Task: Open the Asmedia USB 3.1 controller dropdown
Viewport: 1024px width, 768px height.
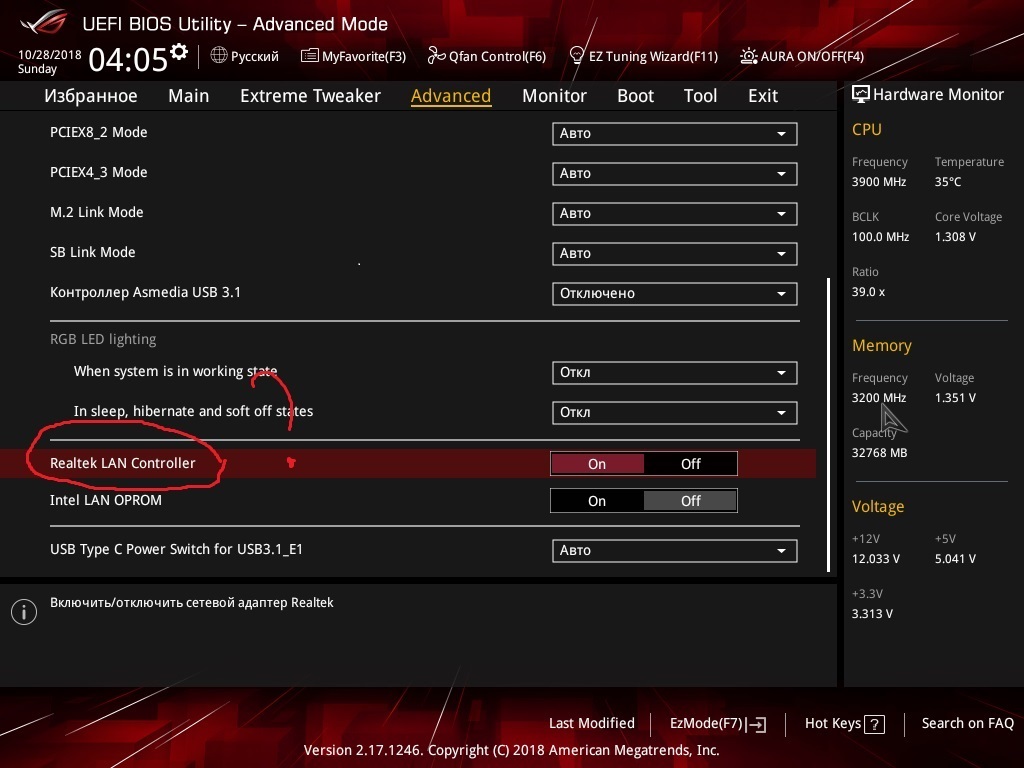Action: 675,294
